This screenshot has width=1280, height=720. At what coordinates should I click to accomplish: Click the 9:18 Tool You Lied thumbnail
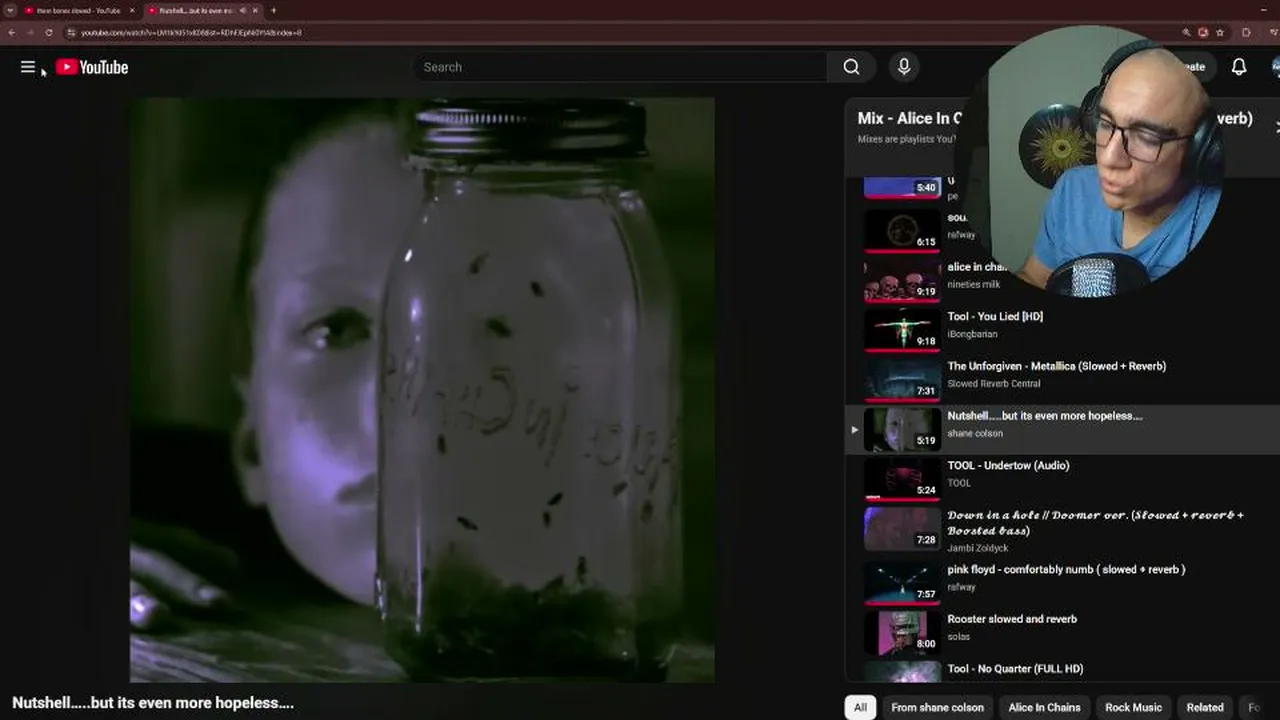point(902,329)
